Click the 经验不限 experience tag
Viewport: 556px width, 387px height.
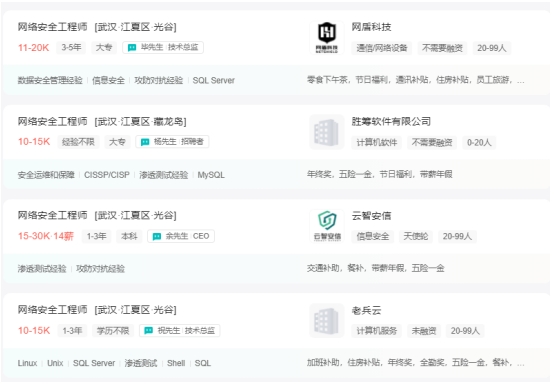click(78, 142)
